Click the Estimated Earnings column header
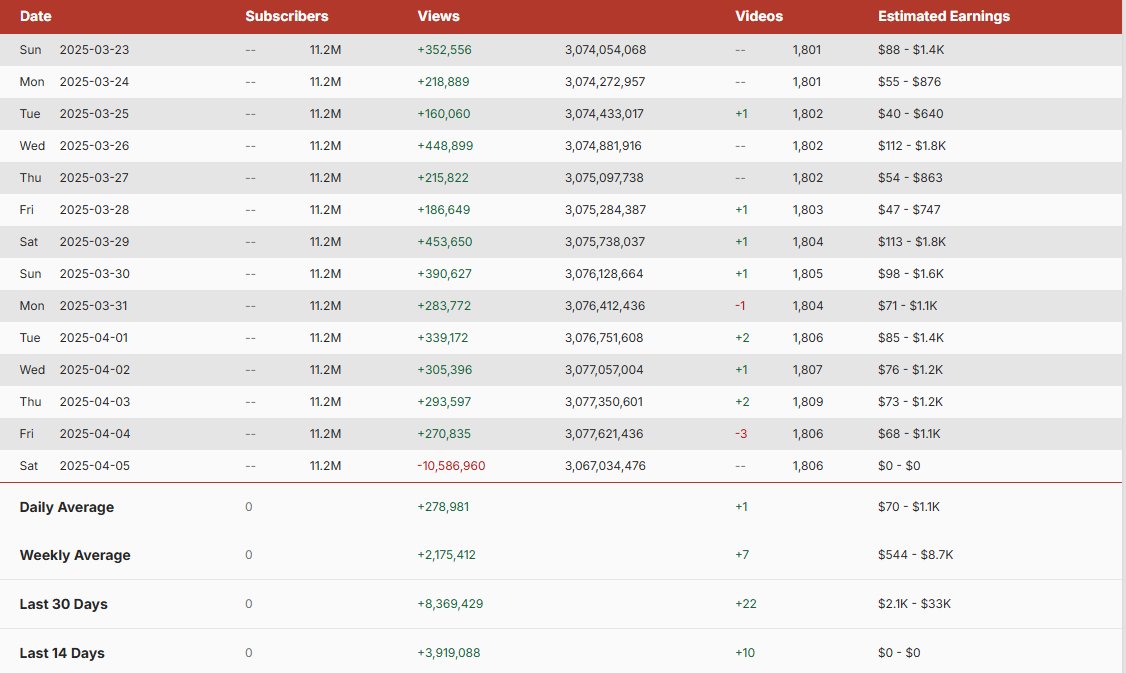1126x673 pixels. 944,16
